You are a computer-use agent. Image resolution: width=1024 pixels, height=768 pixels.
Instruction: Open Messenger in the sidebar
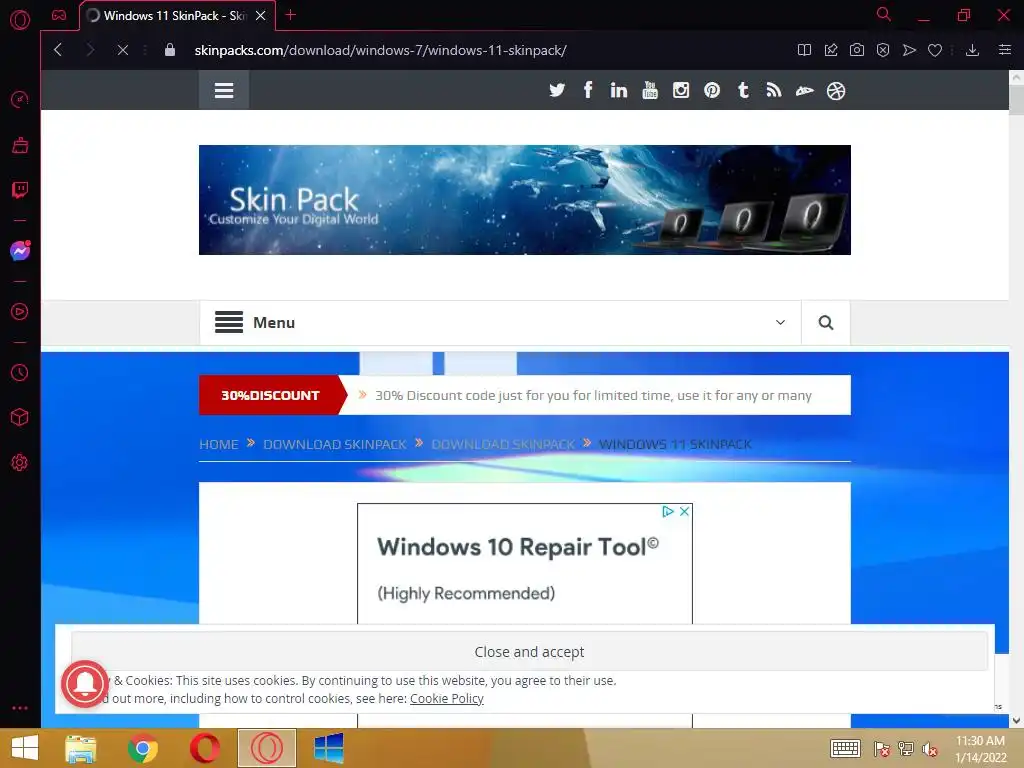pyautogui.click(x=20, y=251)
